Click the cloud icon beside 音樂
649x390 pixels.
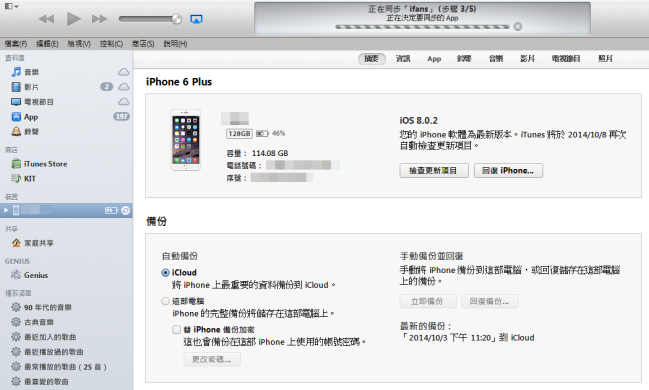click(124, 72)
